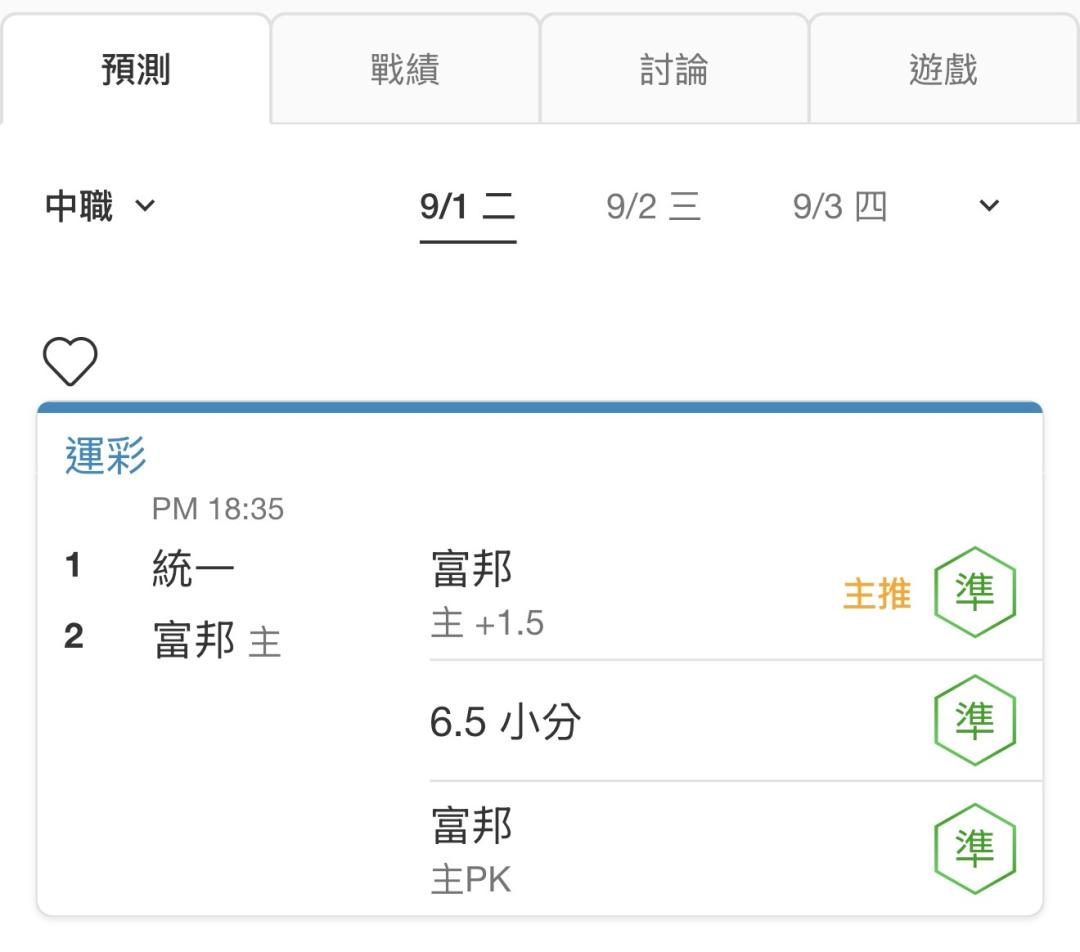Select the 預測 tab
The height and width of the screenshot is (952, 1080).
click(x=136, y=69)
